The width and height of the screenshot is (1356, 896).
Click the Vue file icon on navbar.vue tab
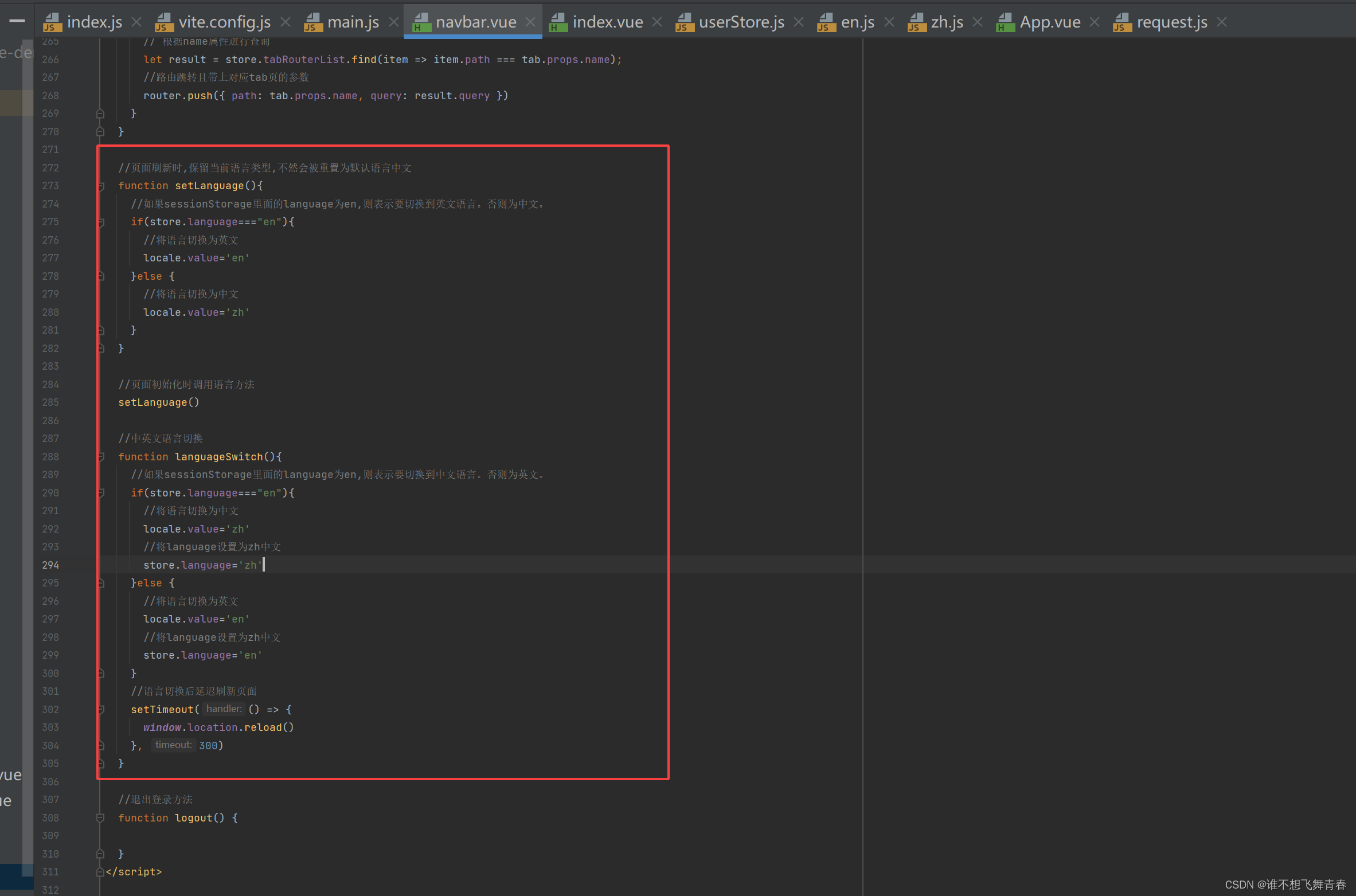(421, 22)
